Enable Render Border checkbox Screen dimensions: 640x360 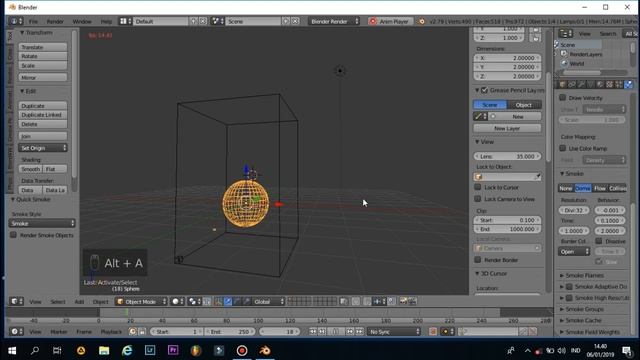[478, 260]
